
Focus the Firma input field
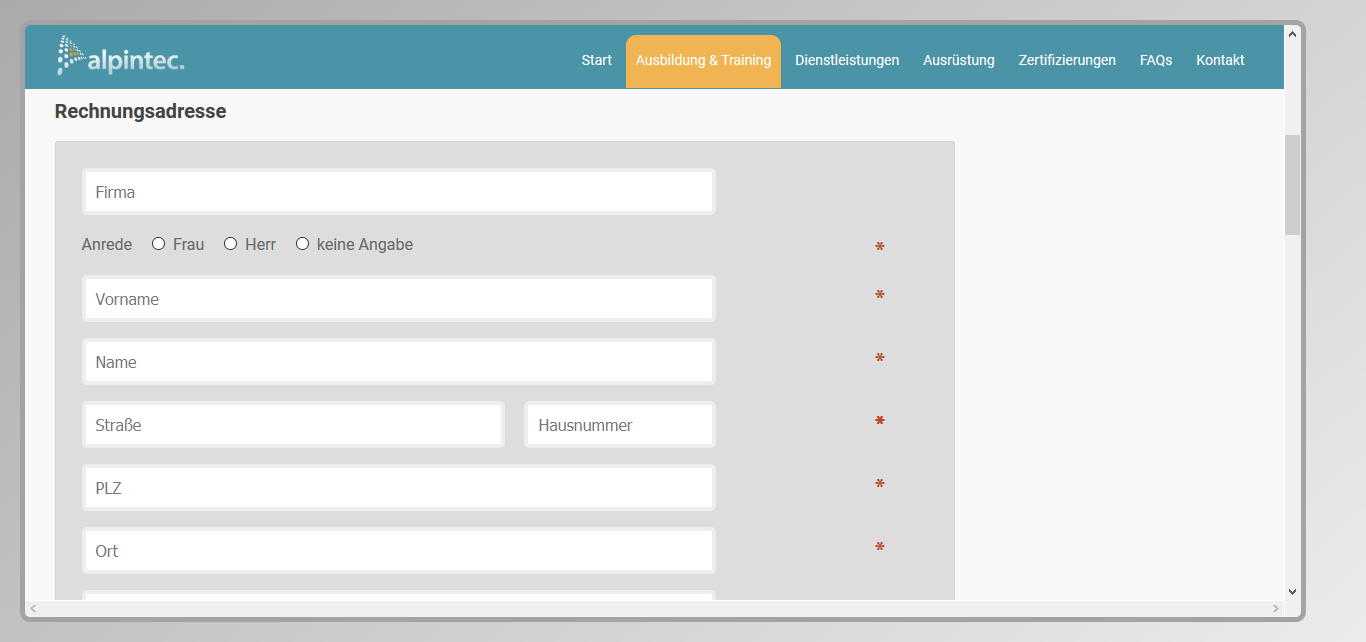399,192
